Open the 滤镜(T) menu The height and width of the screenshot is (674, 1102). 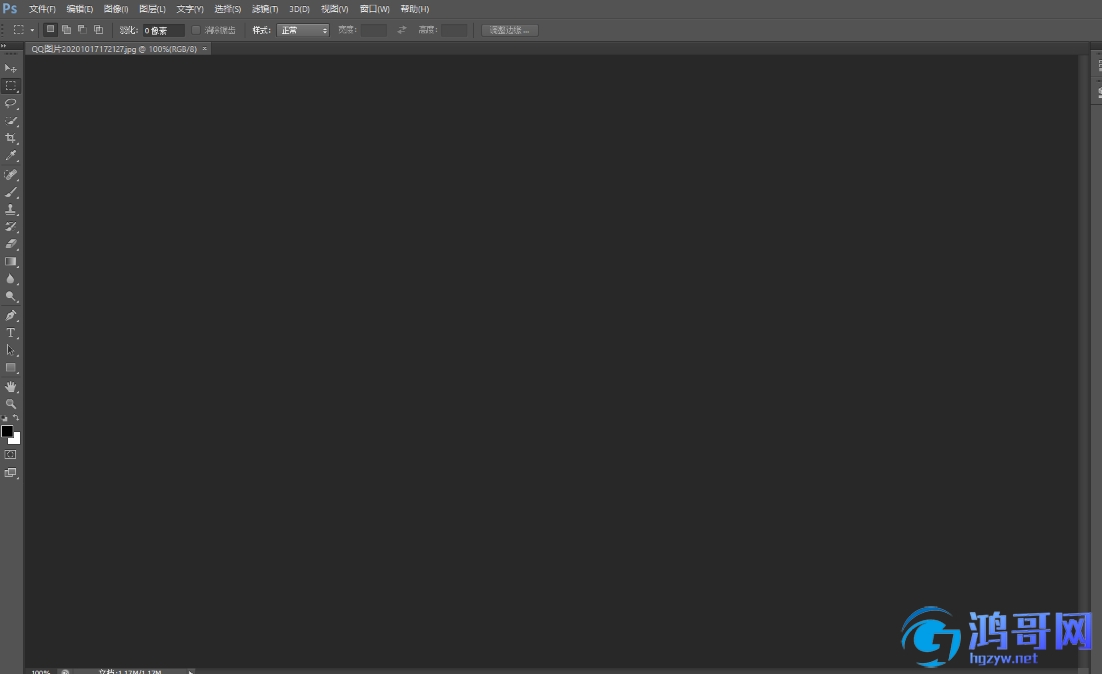[x=265, y=9]
